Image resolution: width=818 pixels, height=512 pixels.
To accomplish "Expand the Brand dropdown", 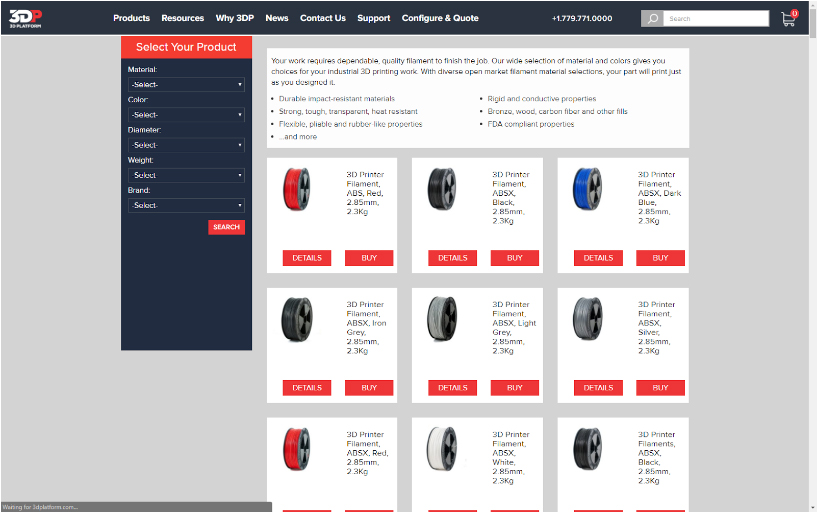I will [x=186, y=206].
